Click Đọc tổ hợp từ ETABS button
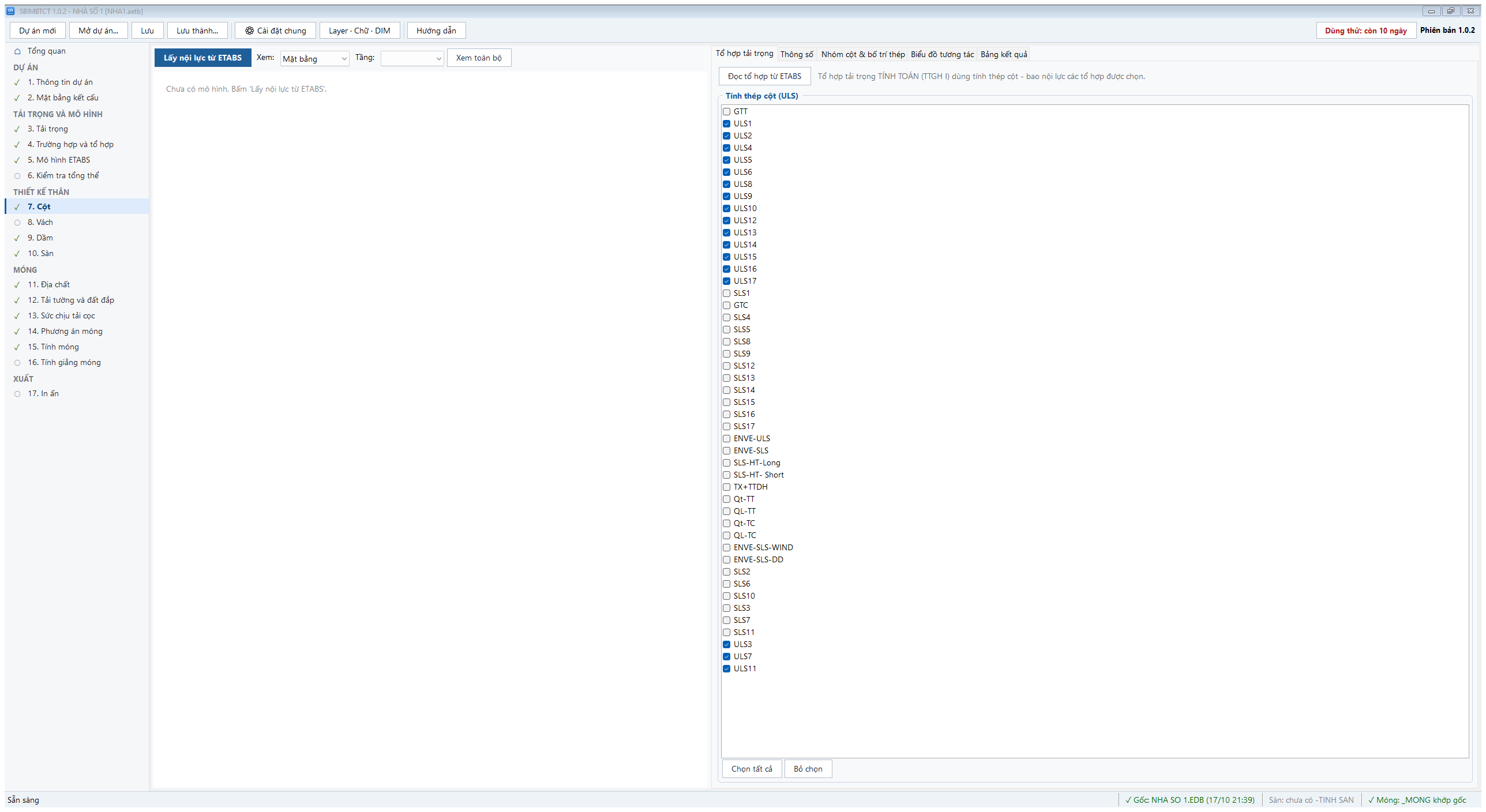 [764, 76]
